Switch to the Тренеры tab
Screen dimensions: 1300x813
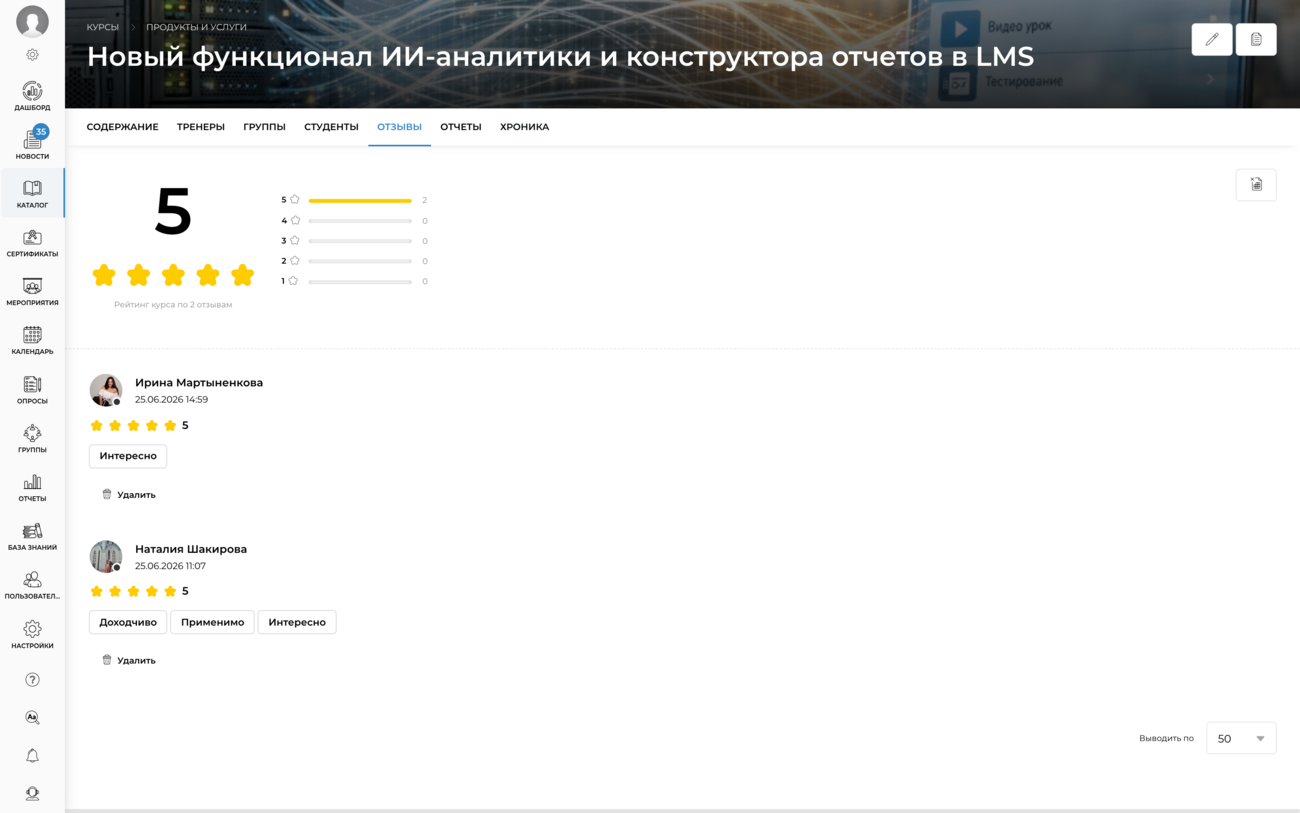point(201,127)
